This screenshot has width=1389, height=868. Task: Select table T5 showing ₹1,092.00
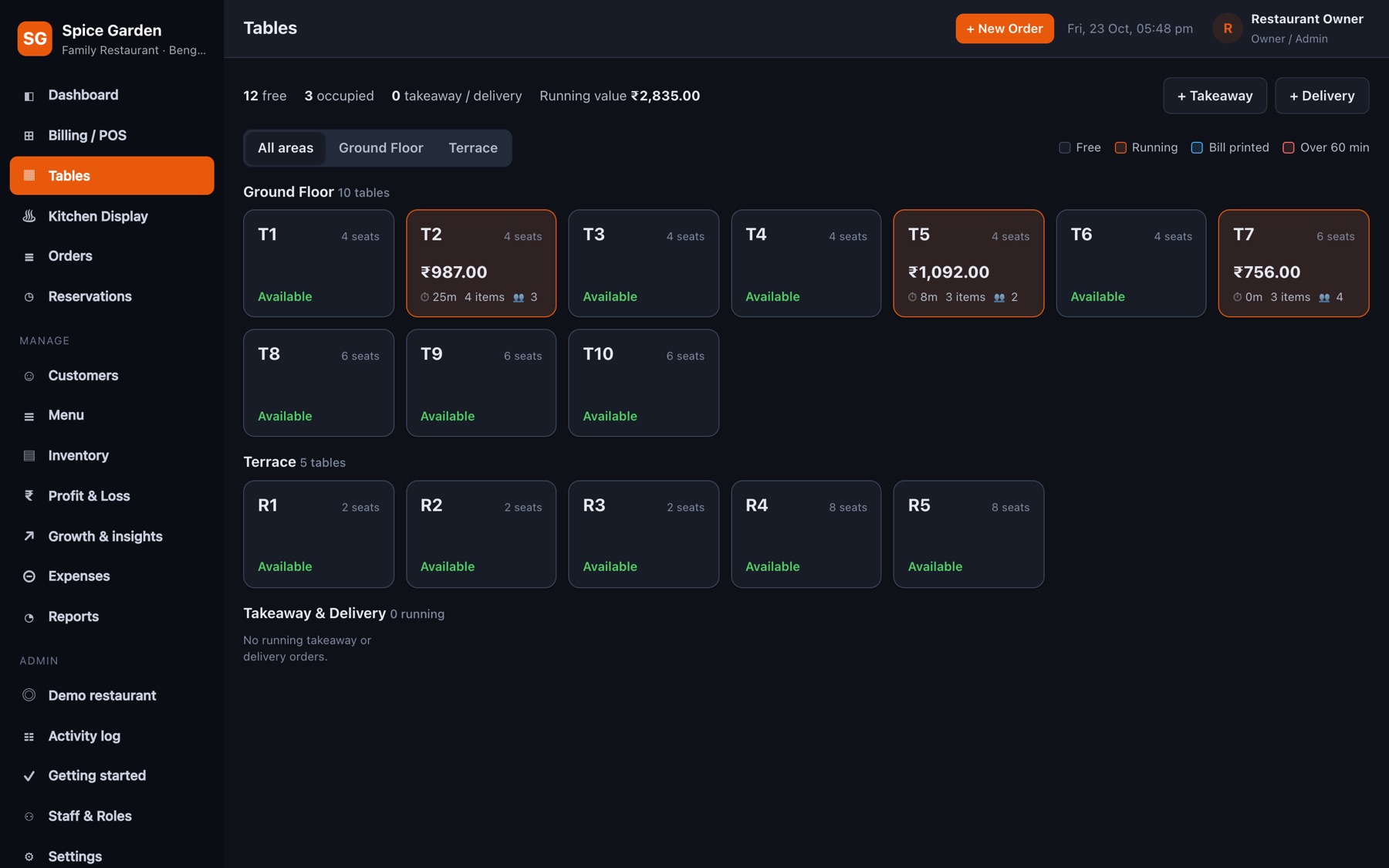tap(968, 263)
